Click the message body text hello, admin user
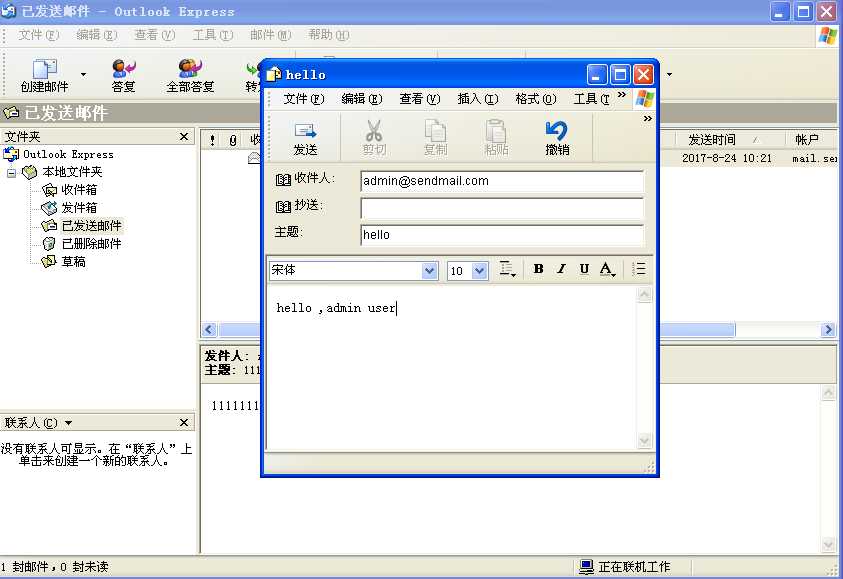Image resolution: width=843 pixels, height=579 pixels. coord(336,308)
